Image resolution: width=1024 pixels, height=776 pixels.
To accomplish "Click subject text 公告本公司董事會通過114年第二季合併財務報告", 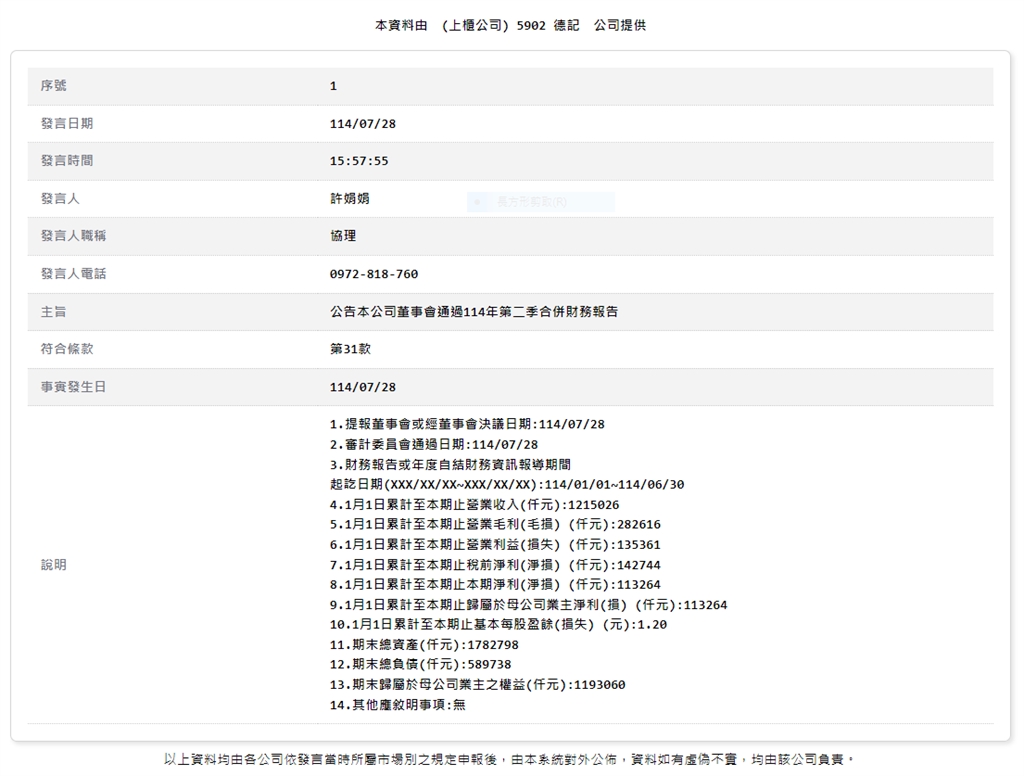I will pyautogui.click(x=473, y=312).
